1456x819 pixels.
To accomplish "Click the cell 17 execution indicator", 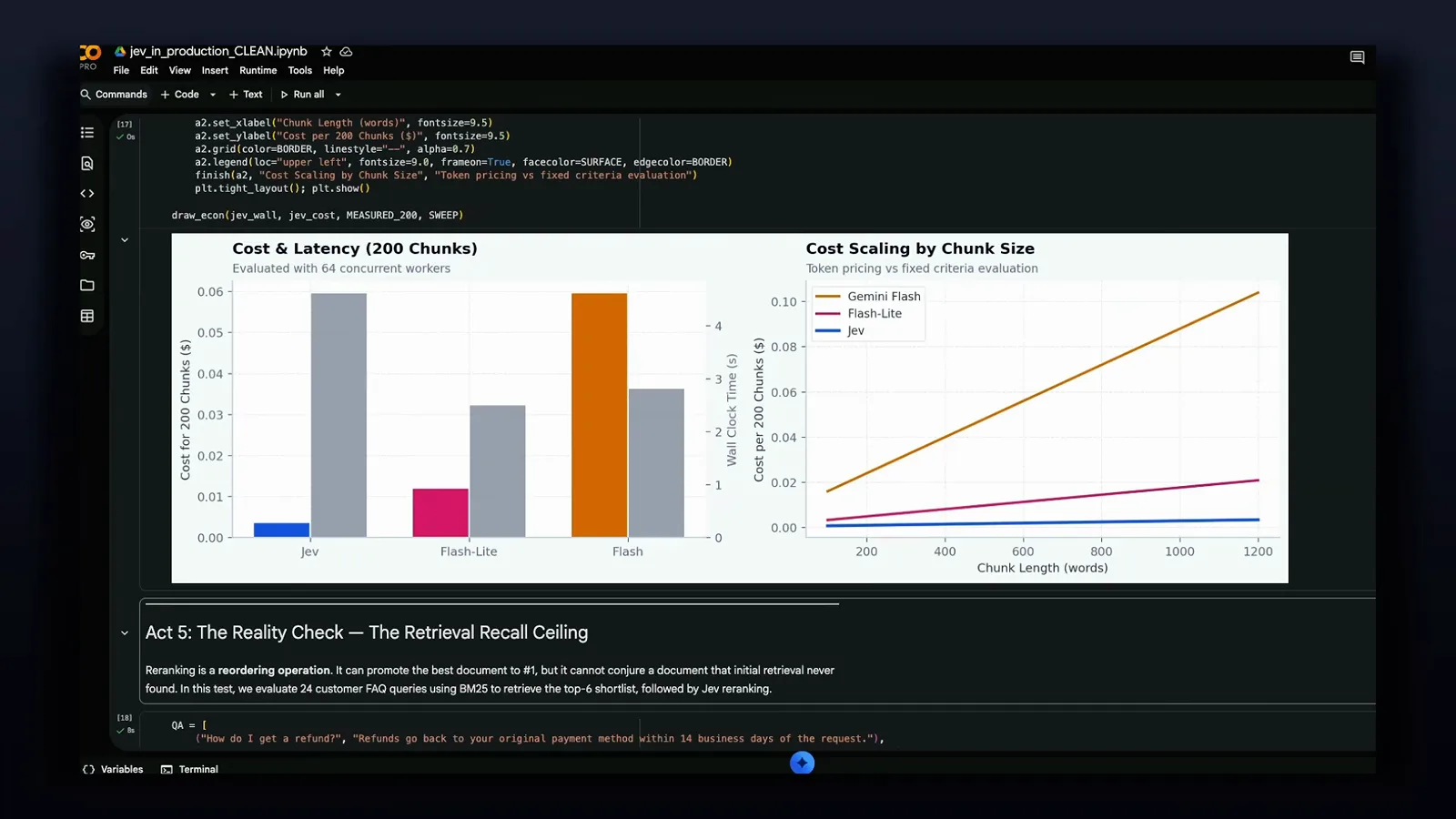I will tap(126, 130).
